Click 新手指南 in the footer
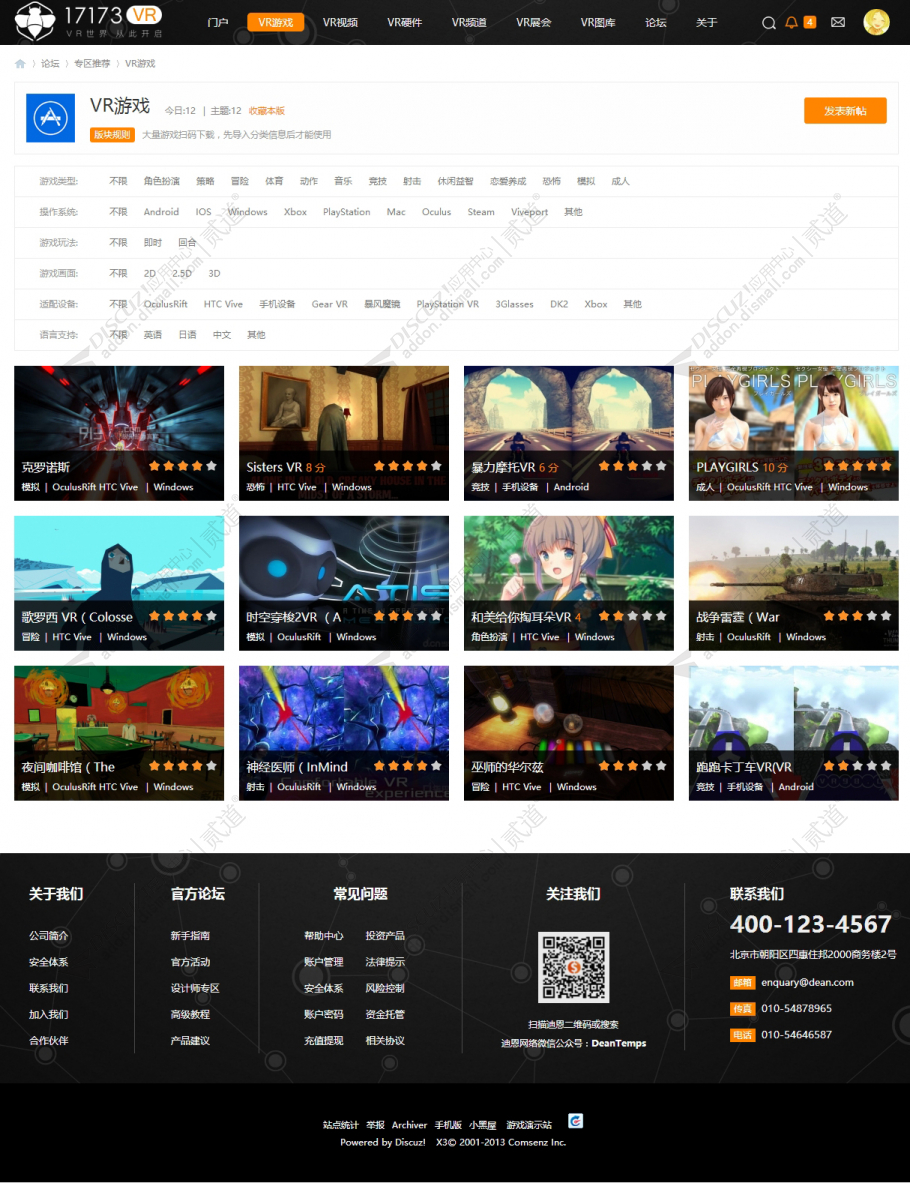 coord(190,936)
